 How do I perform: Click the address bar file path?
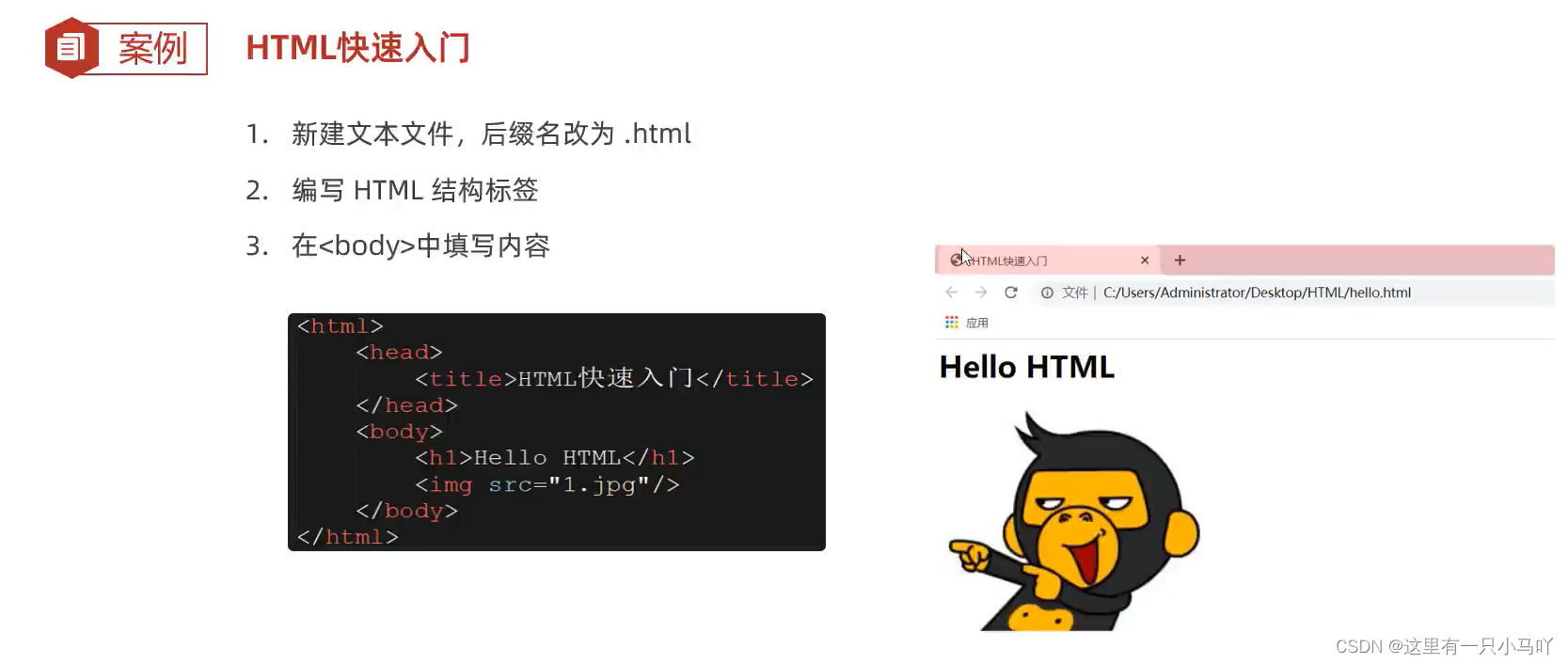(1257, 292)
